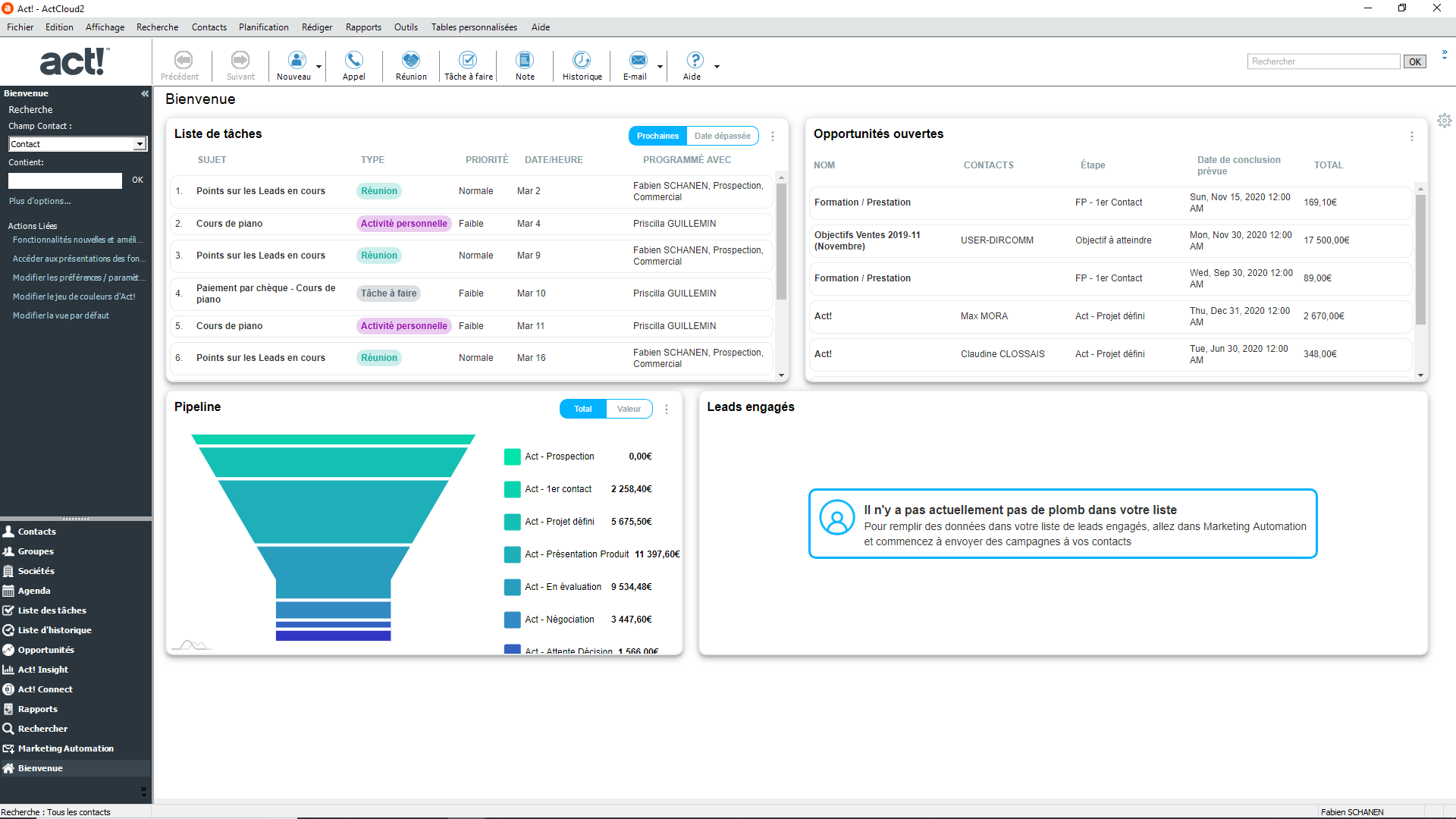Screen dimensions: 1456x819
Task: Switch task list to Prochaines
Action: [x=657, y=136]
